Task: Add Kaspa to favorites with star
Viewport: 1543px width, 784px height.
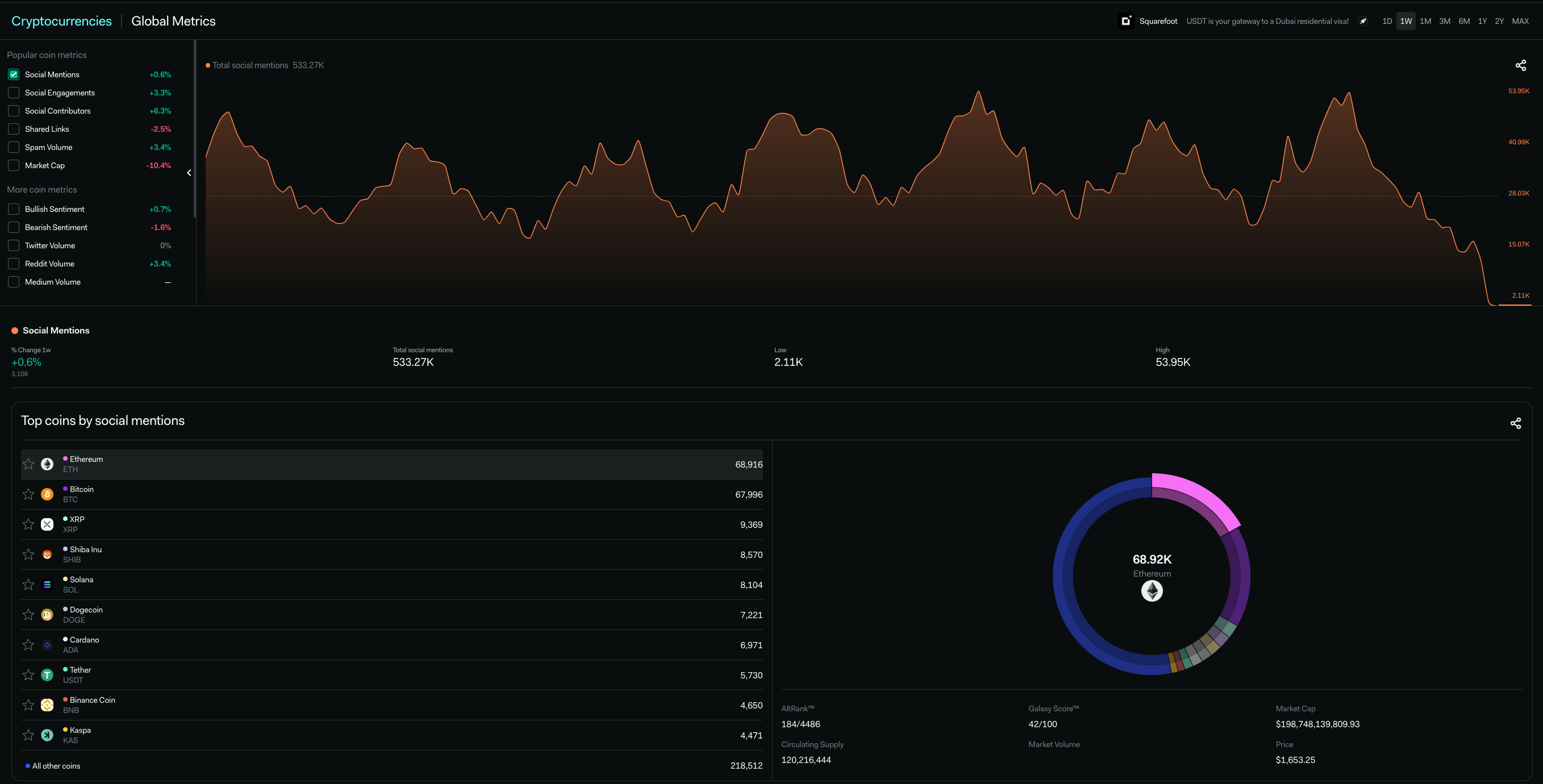Action: (28, 735)
